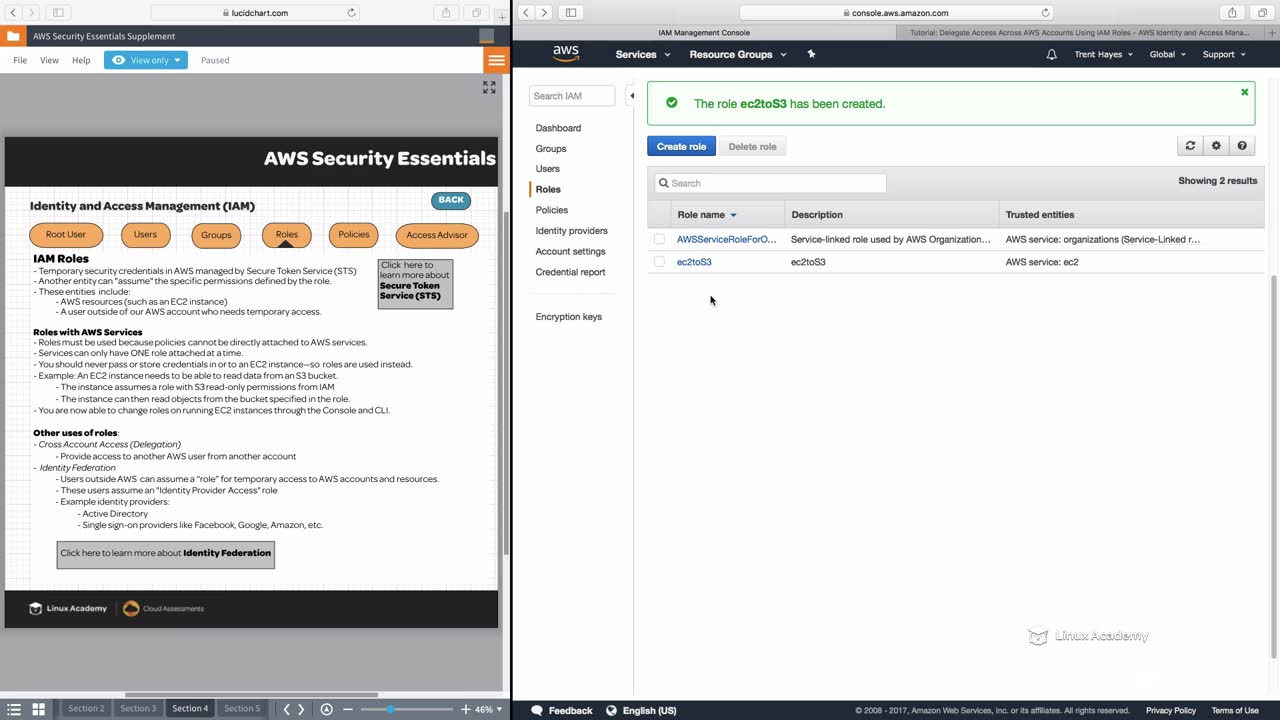The width and height of the screenshot is (1280, 720).
Task: Open the 46% zoom level dropdown
Action: pos(488,709)
